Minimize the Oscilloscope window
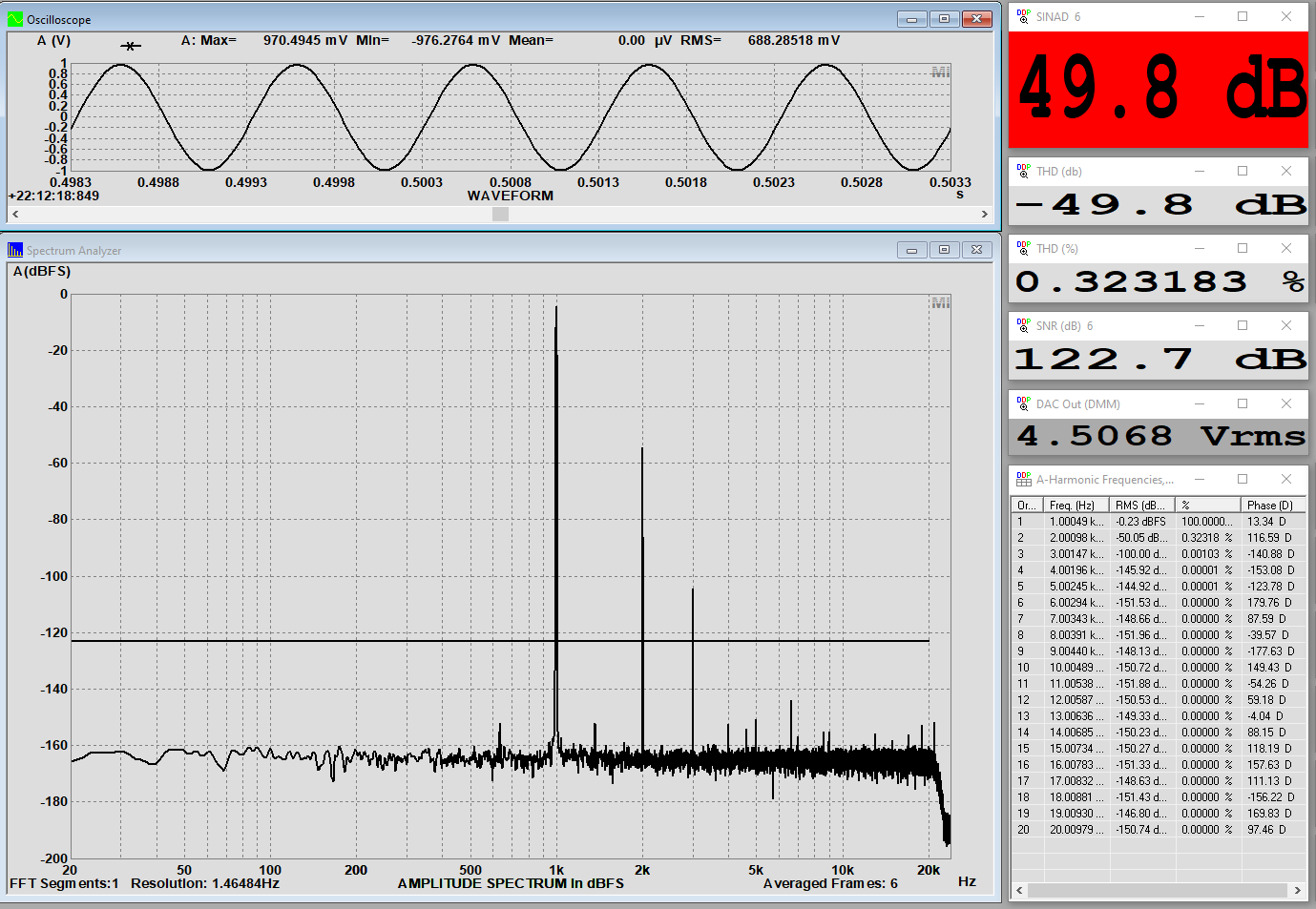This screenshot has width=1316, height=909. coord(911,19)
